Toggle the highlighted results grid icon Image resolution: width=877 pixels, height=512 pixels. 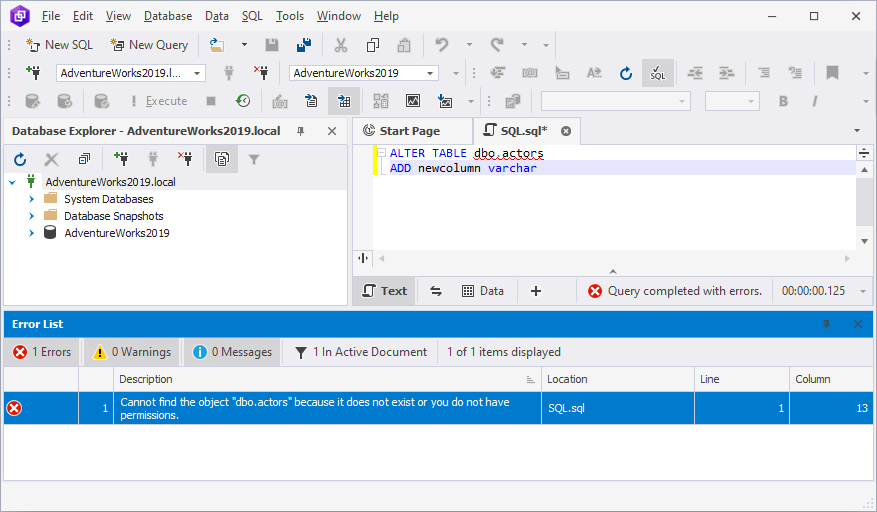[x=344, y=101]
